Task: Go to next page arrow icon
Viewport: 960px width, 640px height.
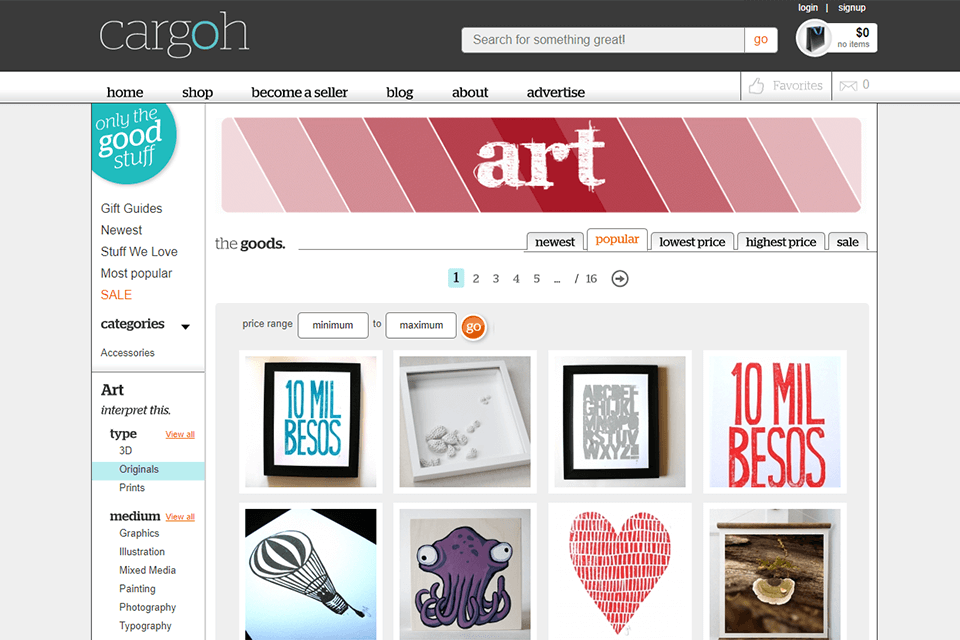Action: coord(620,279)
